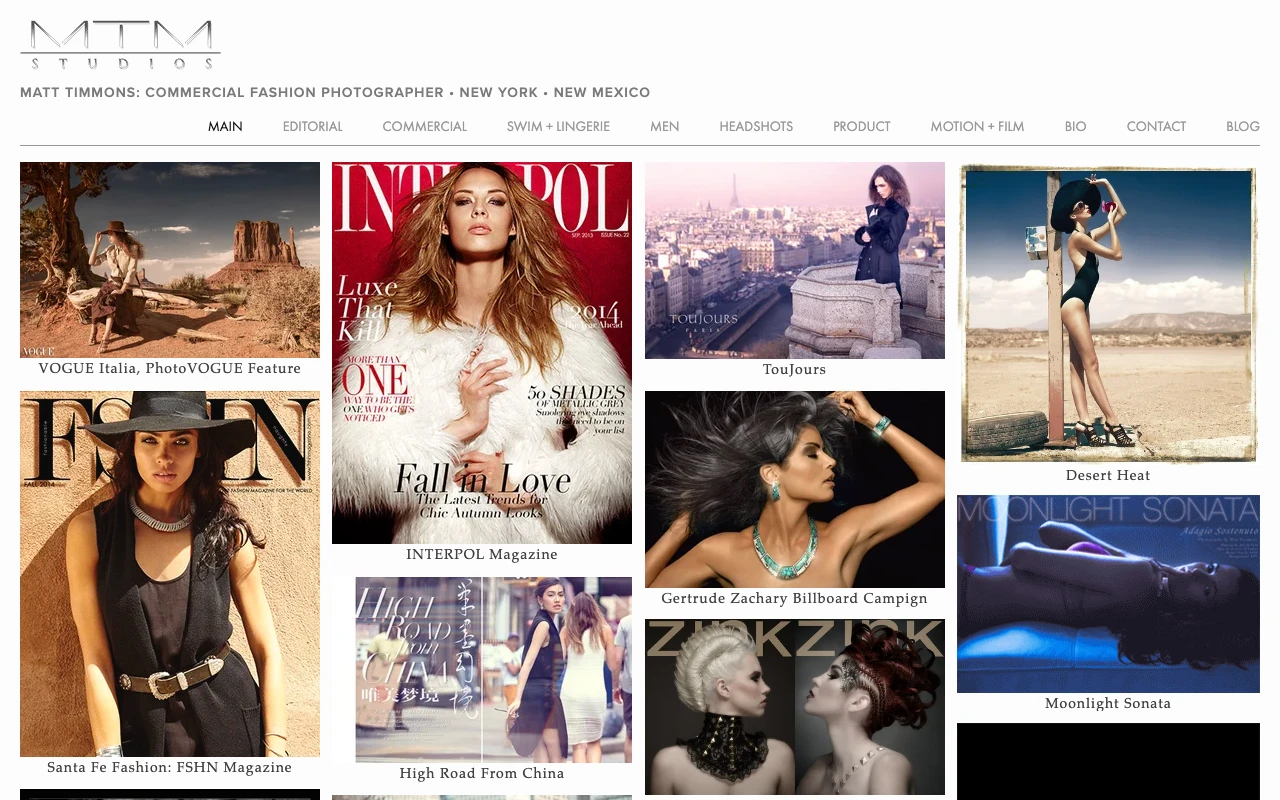Screen dimensions: 1280x800
Task: View the BIO page
Action: click(1075, 126)
